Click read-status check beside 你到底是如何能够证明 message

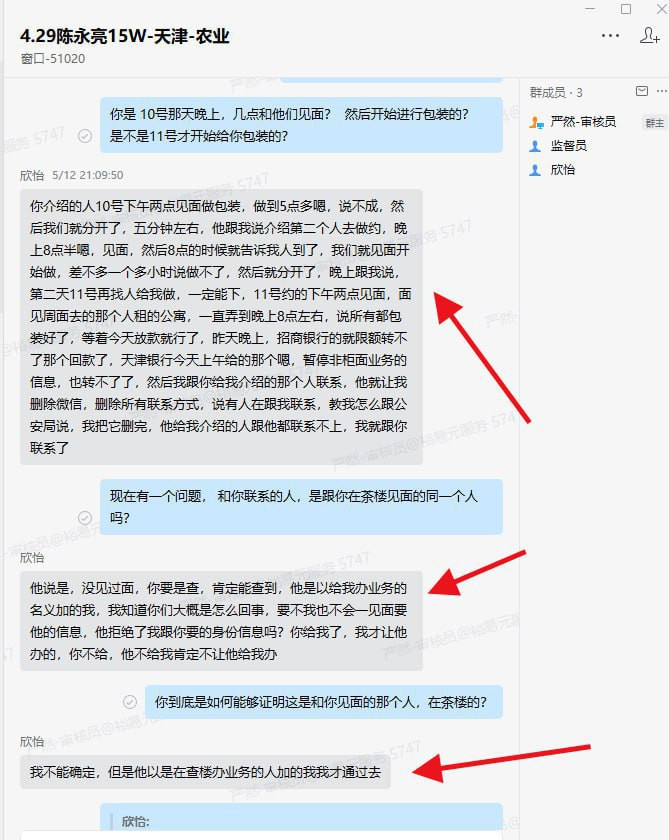click(130, 701)
